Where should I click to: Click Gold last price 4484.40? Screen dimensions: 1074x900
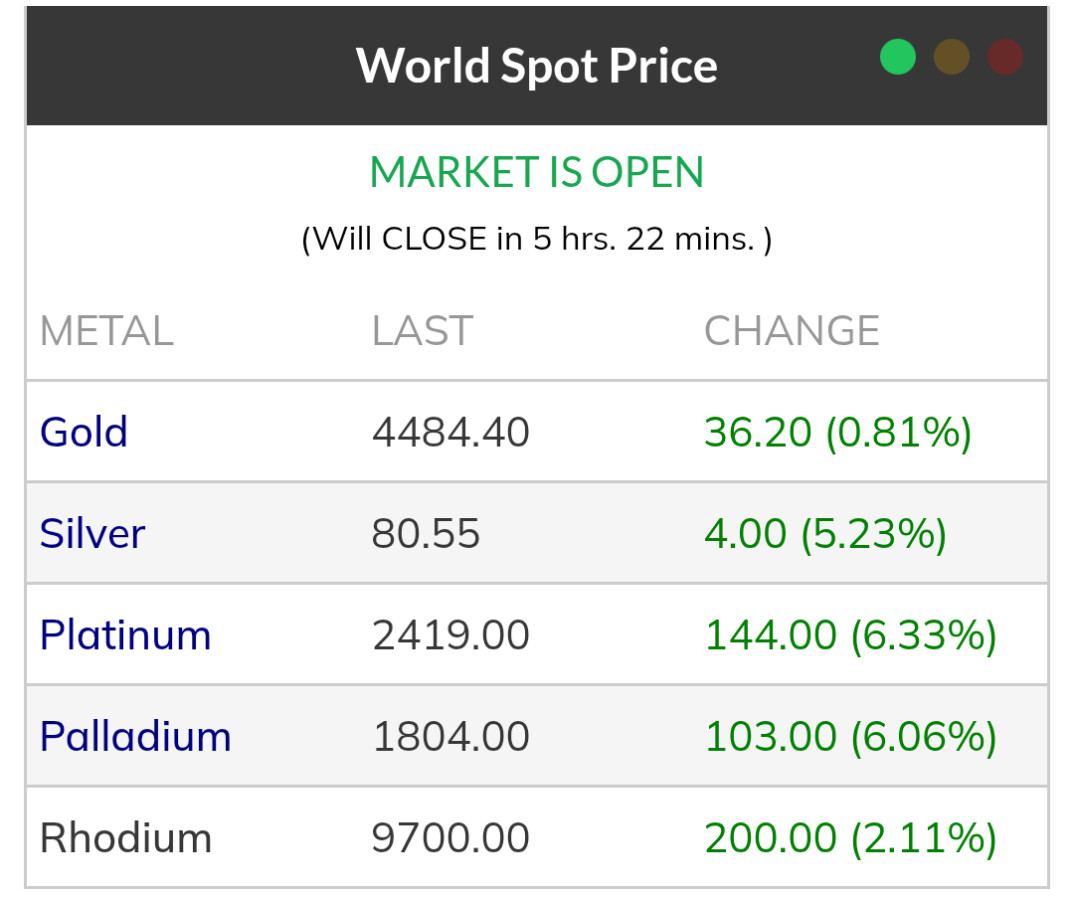pyautogui.click(x=450, y=433)
